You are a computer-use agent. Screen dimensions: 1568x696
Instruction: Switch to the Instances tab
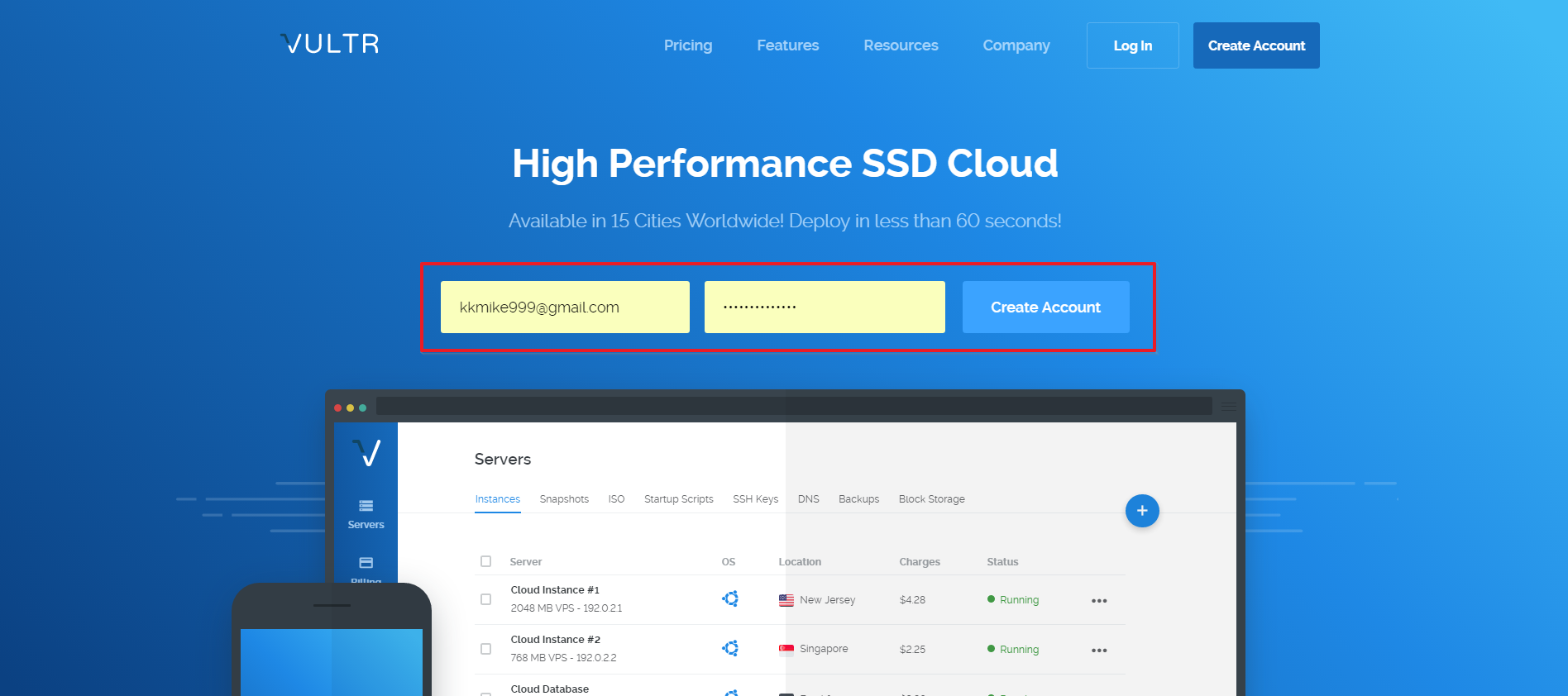498,499
